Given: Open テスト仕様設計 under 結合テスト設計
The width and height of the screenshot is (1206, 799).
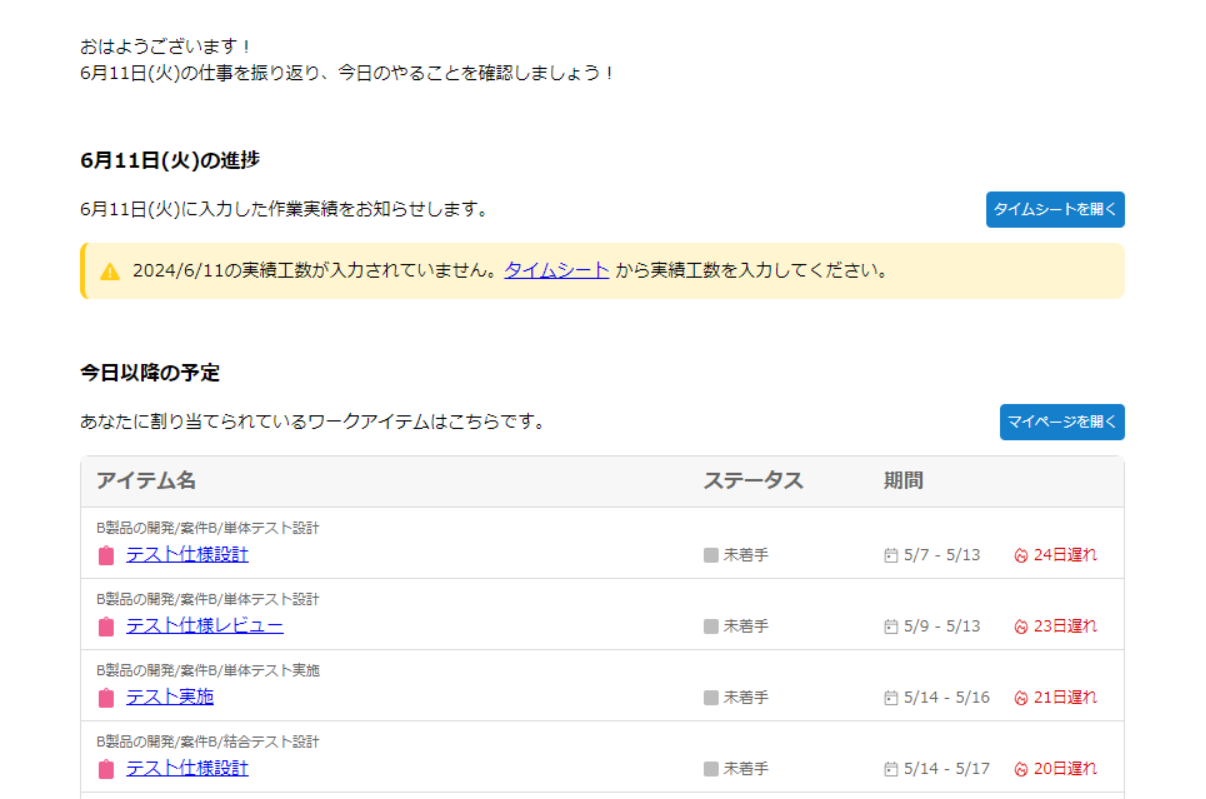Looking at the screenshot, I should pyautogui.click(x=187, y=768).
